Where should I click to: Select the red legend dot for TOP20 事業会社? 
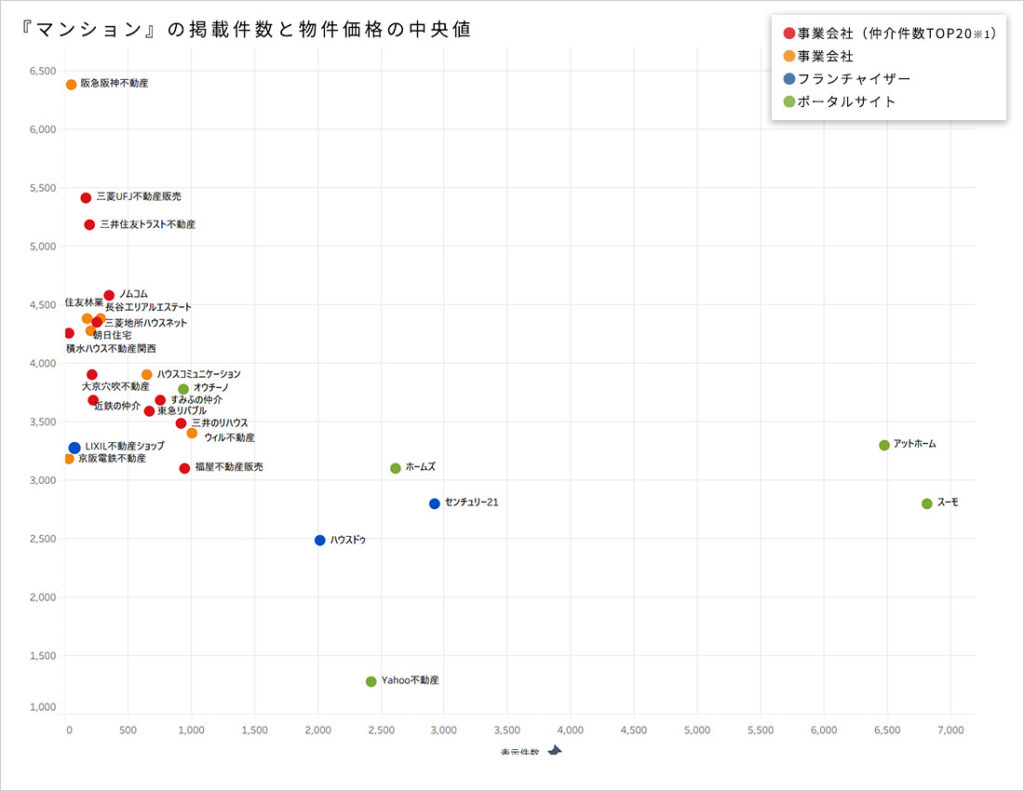pyautogui.click(x=789, y=34)
